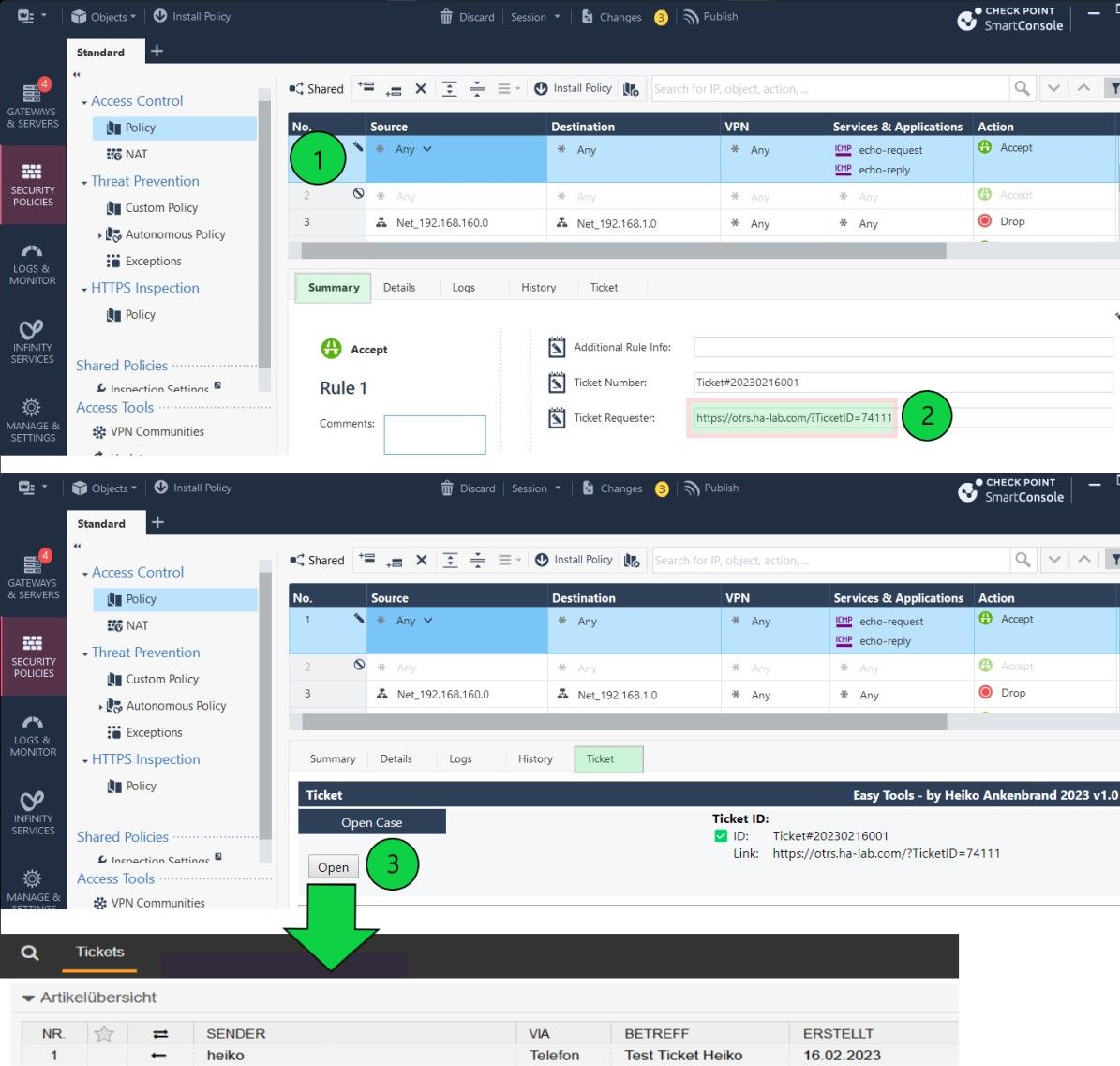Click the Ticket Number input field
This screenshot has height=1066, width=1120.
903,383
